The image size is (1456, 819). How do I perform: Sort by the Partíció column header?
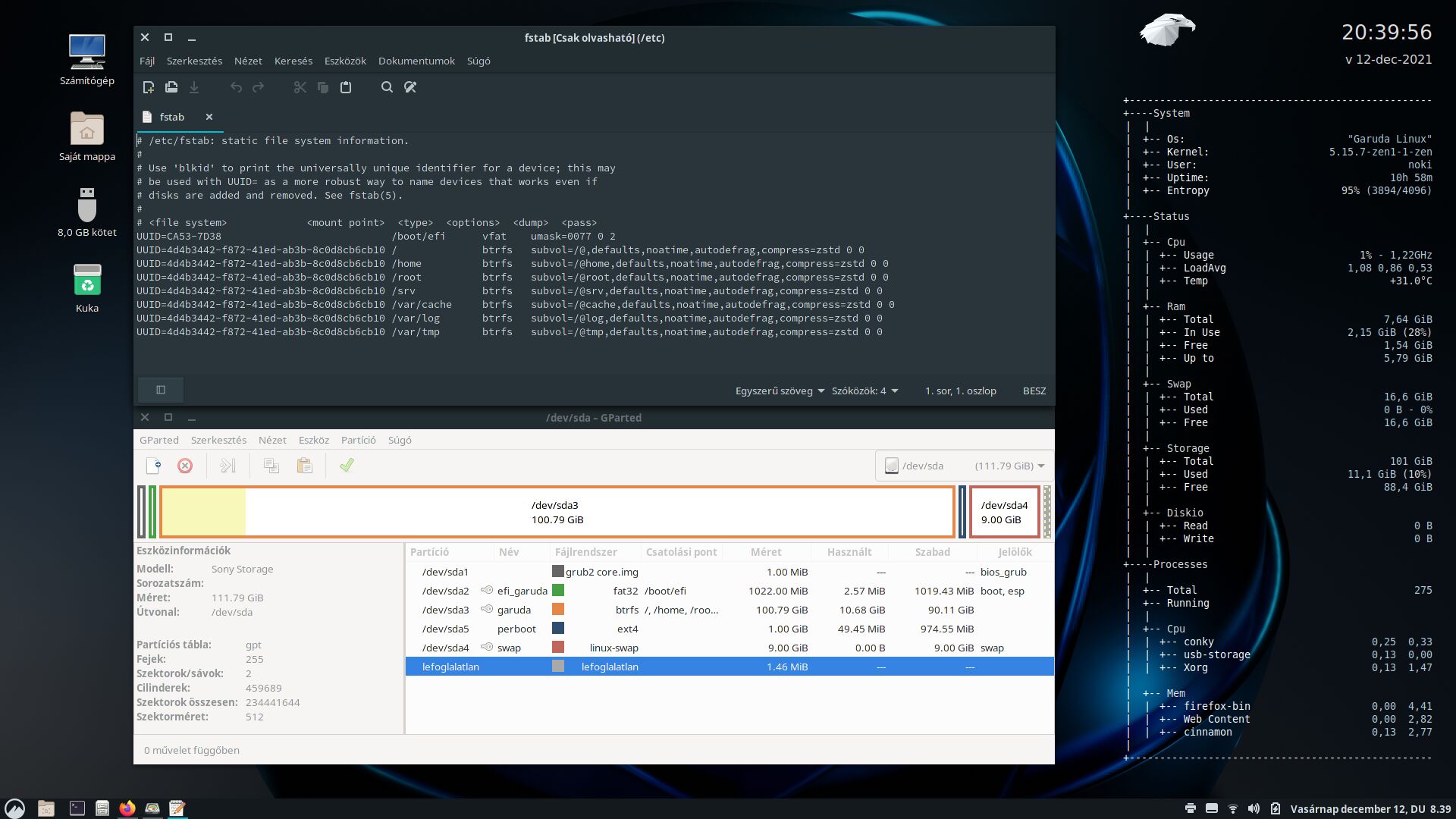450,552
